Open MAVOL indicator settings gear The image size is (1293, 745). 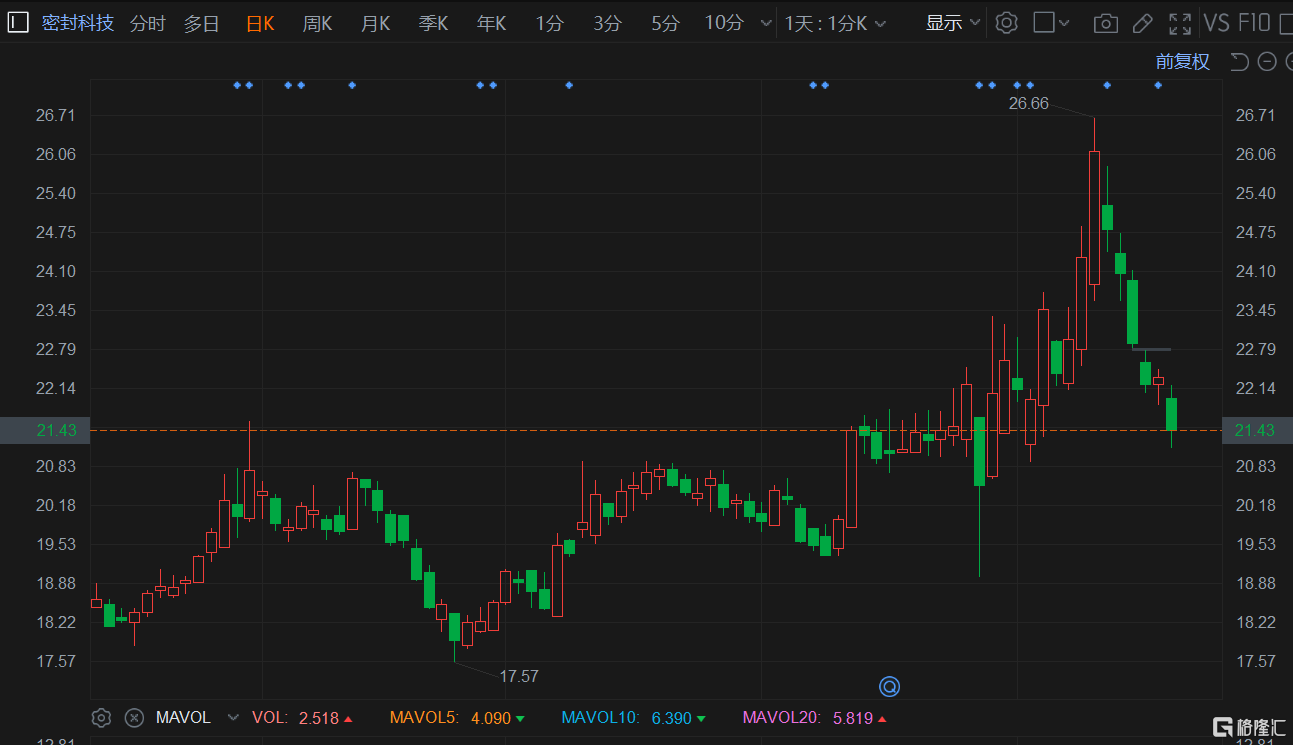click(x=101, y=717)
